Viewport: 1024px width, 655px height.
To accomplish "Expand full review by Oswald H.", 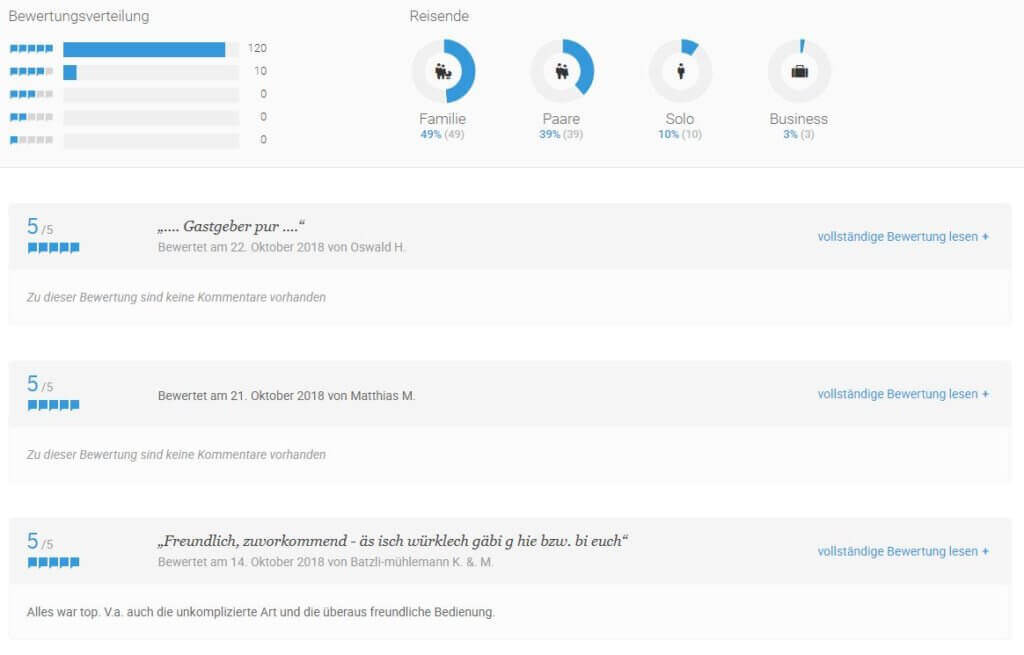I will (903, 237).
